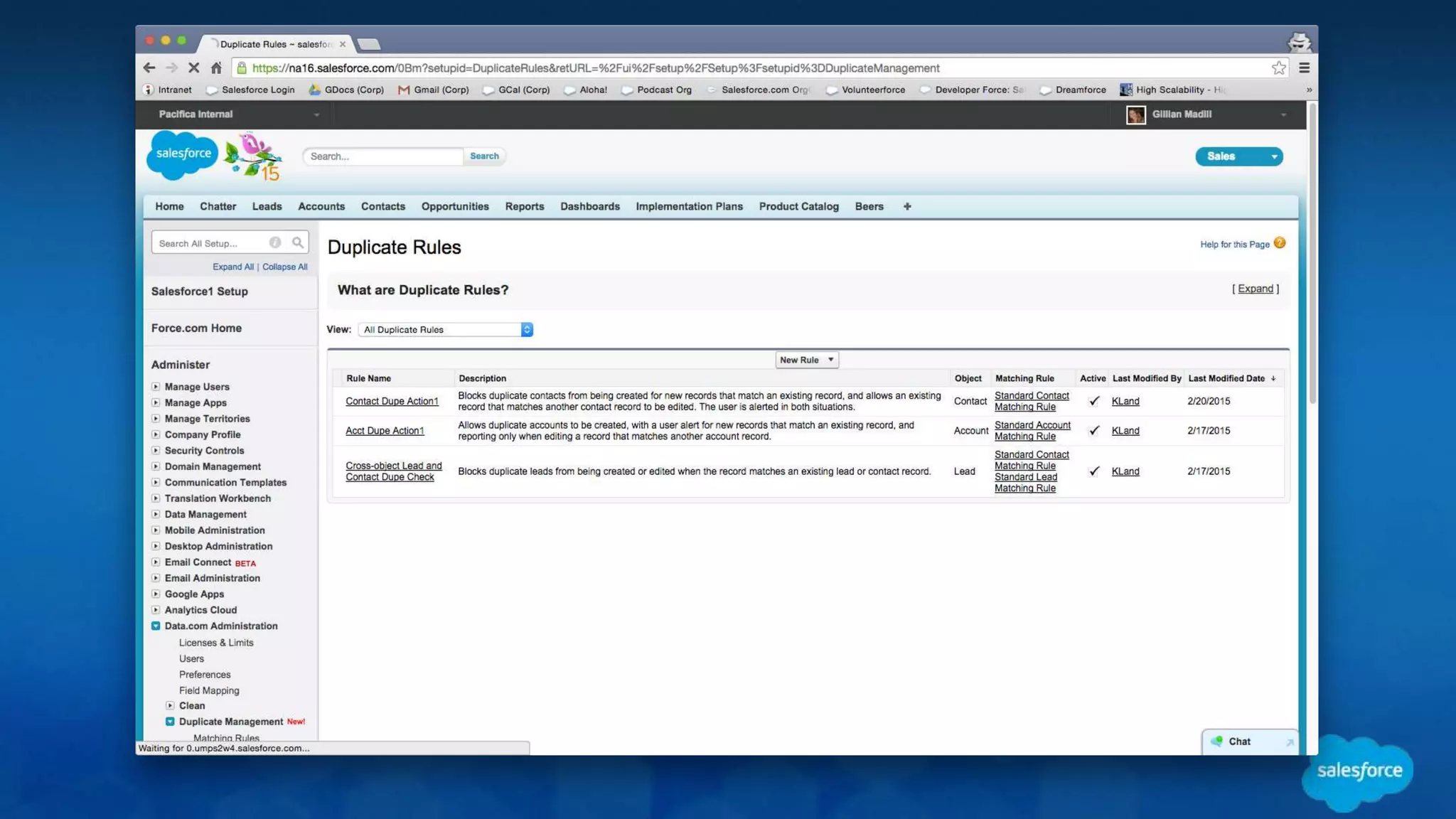
Task: Click the Expand link in info section
Action: point(1255,289)
